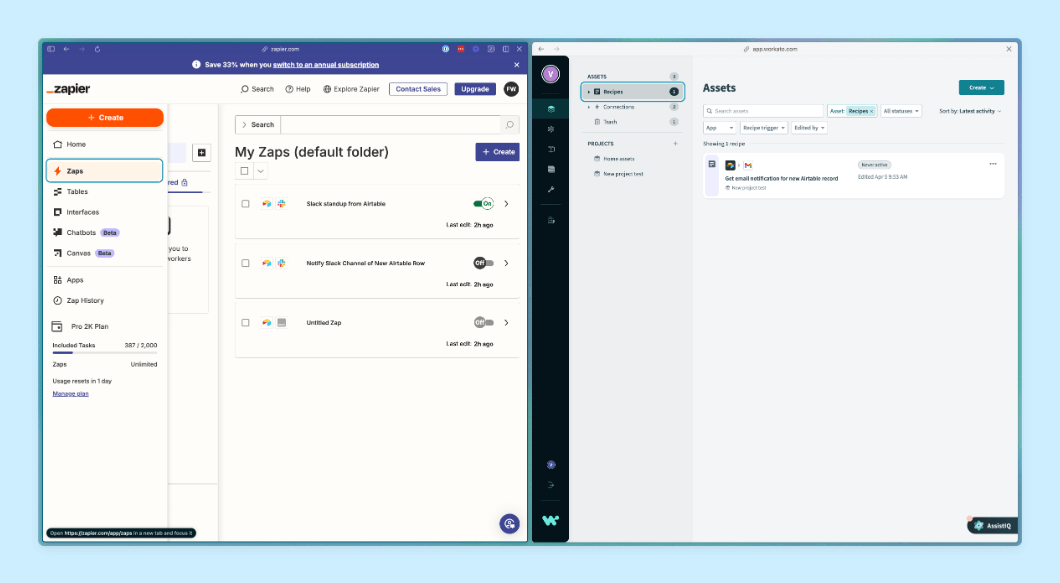This screenshot has width=1060, height=583.
Task: Click the banner info icon
Action: pyautogui.click(x=196, y=65)
